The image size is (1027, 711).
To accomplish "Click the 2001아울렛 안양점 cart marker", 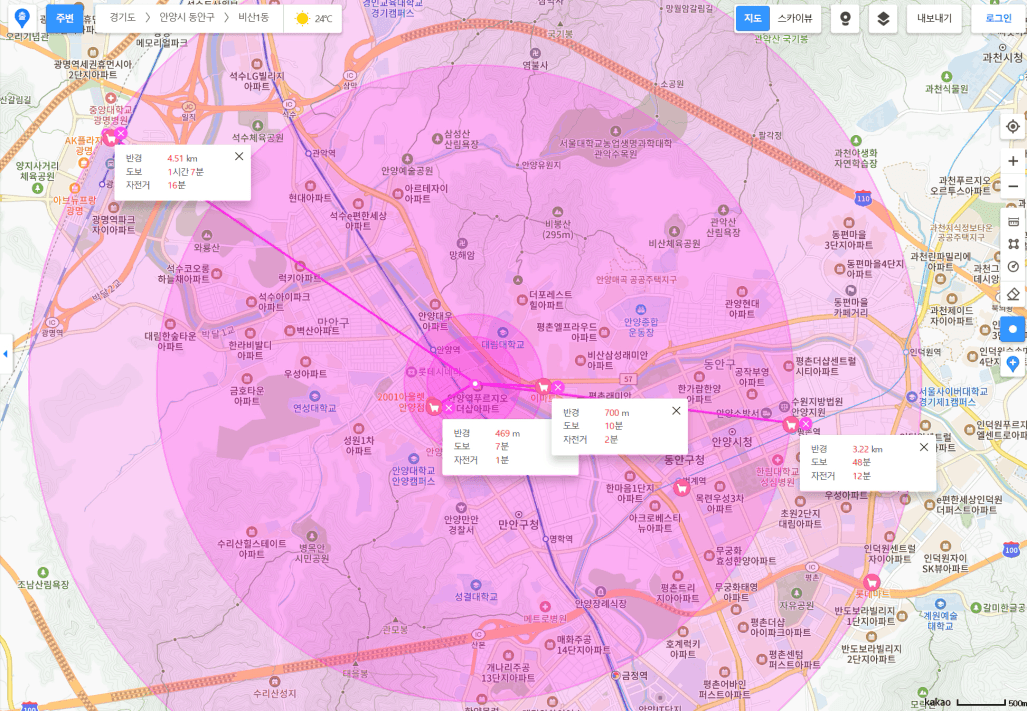I will 434,408.
